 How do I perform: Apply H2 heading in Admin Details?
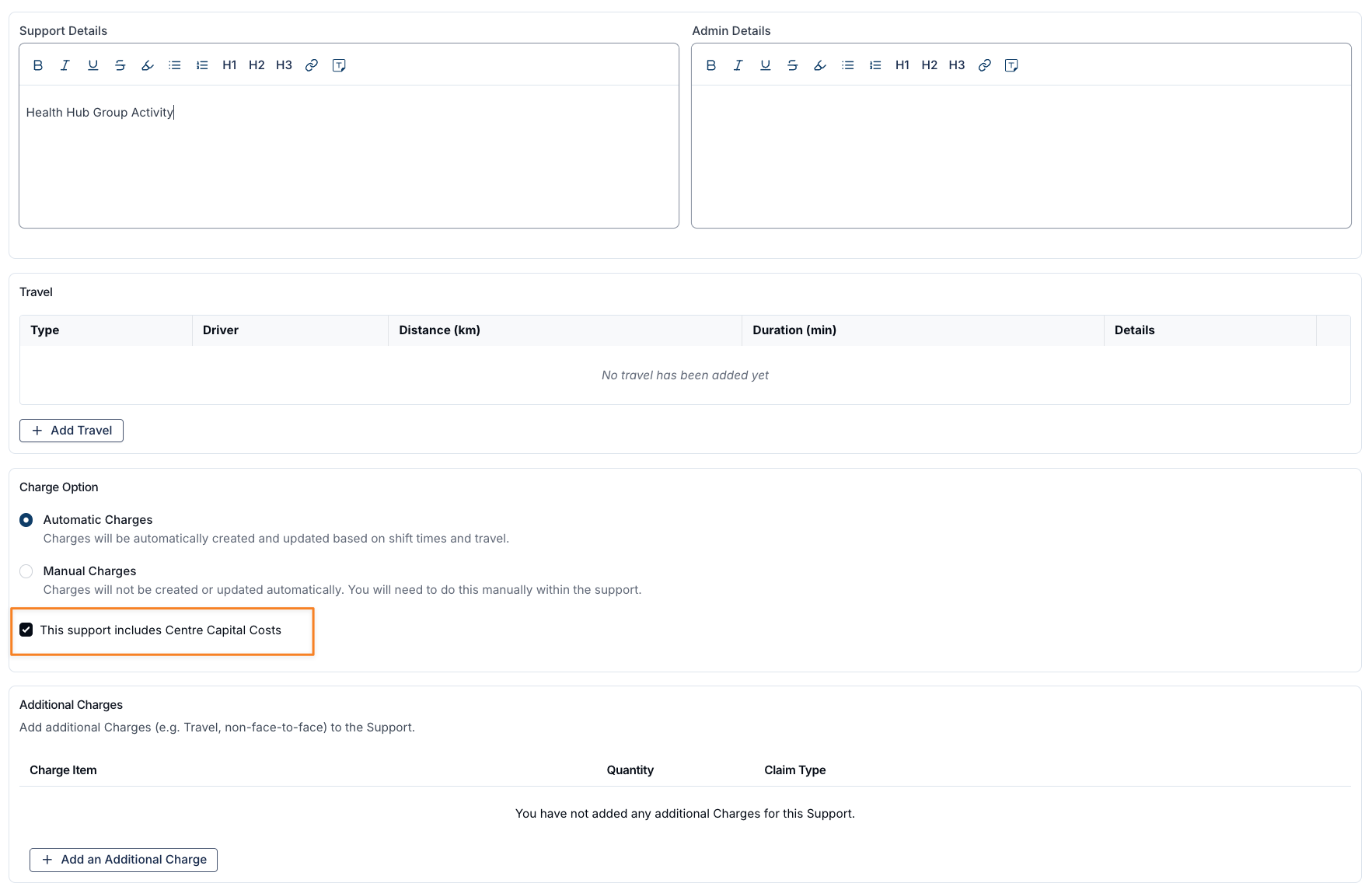coord(929,65)
